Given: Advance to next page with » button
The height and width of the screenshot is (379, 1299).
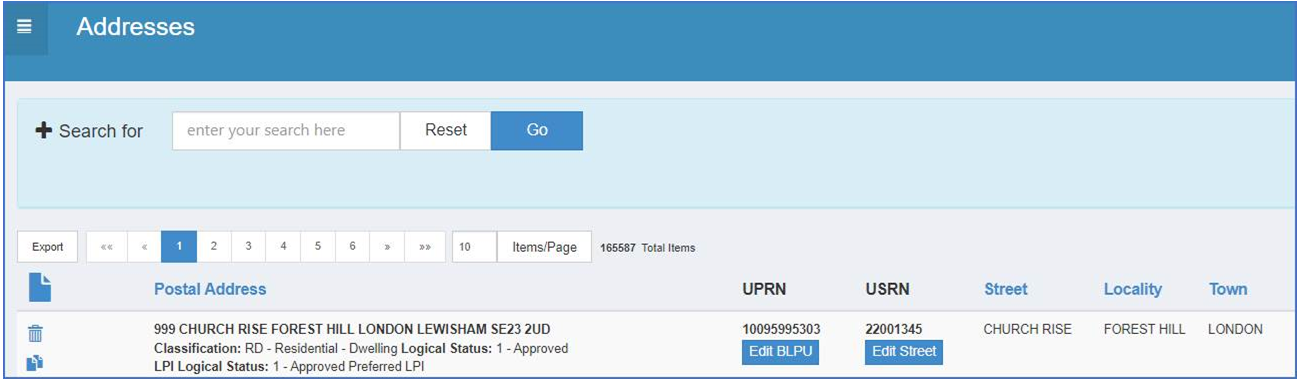Looking at the screenshot, I should (387, 247).
